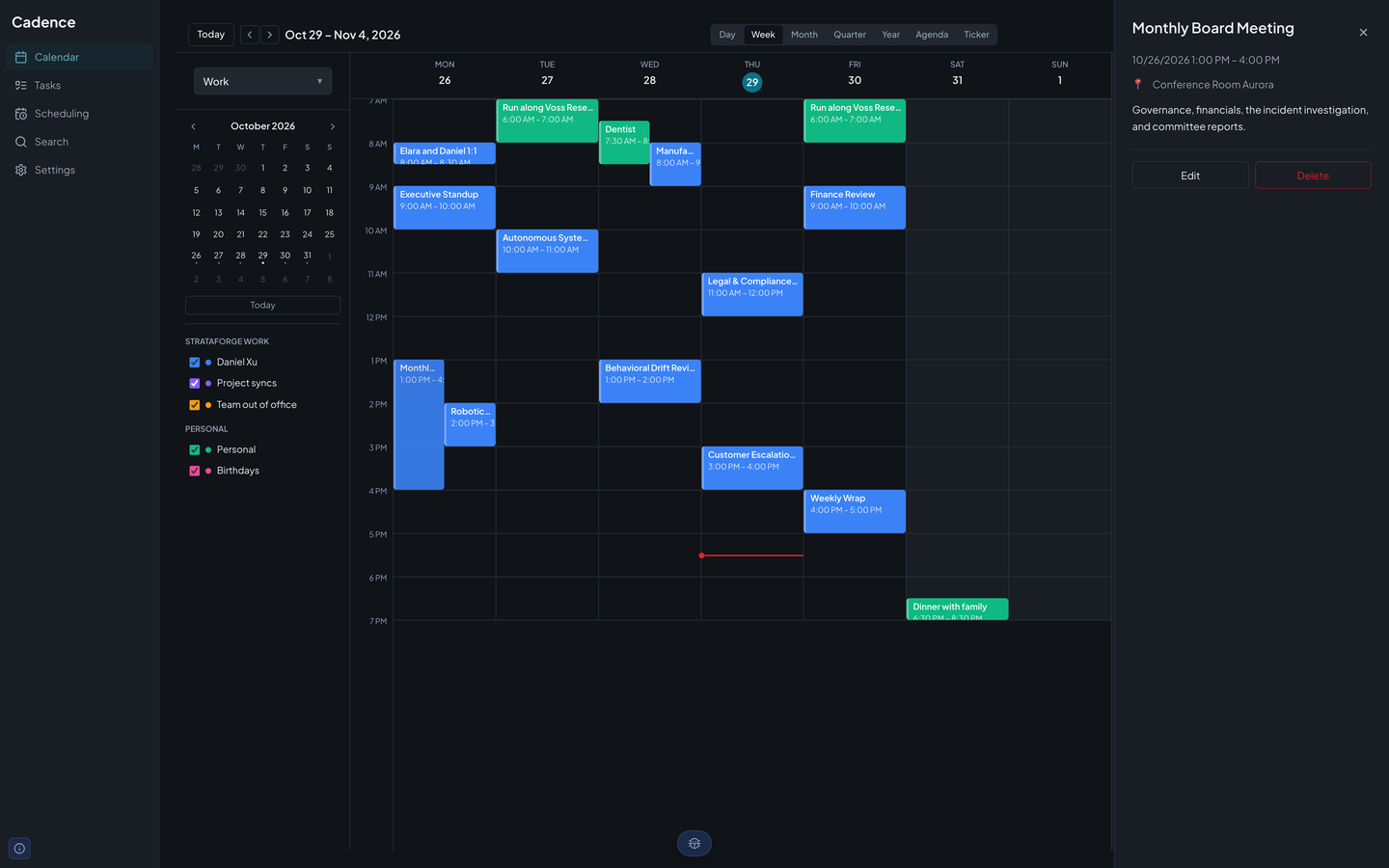Open the Tuesday Run along Voss Reservoir event
The width and height of the screenshot is (1389, 868).
[x=547, y=121]
